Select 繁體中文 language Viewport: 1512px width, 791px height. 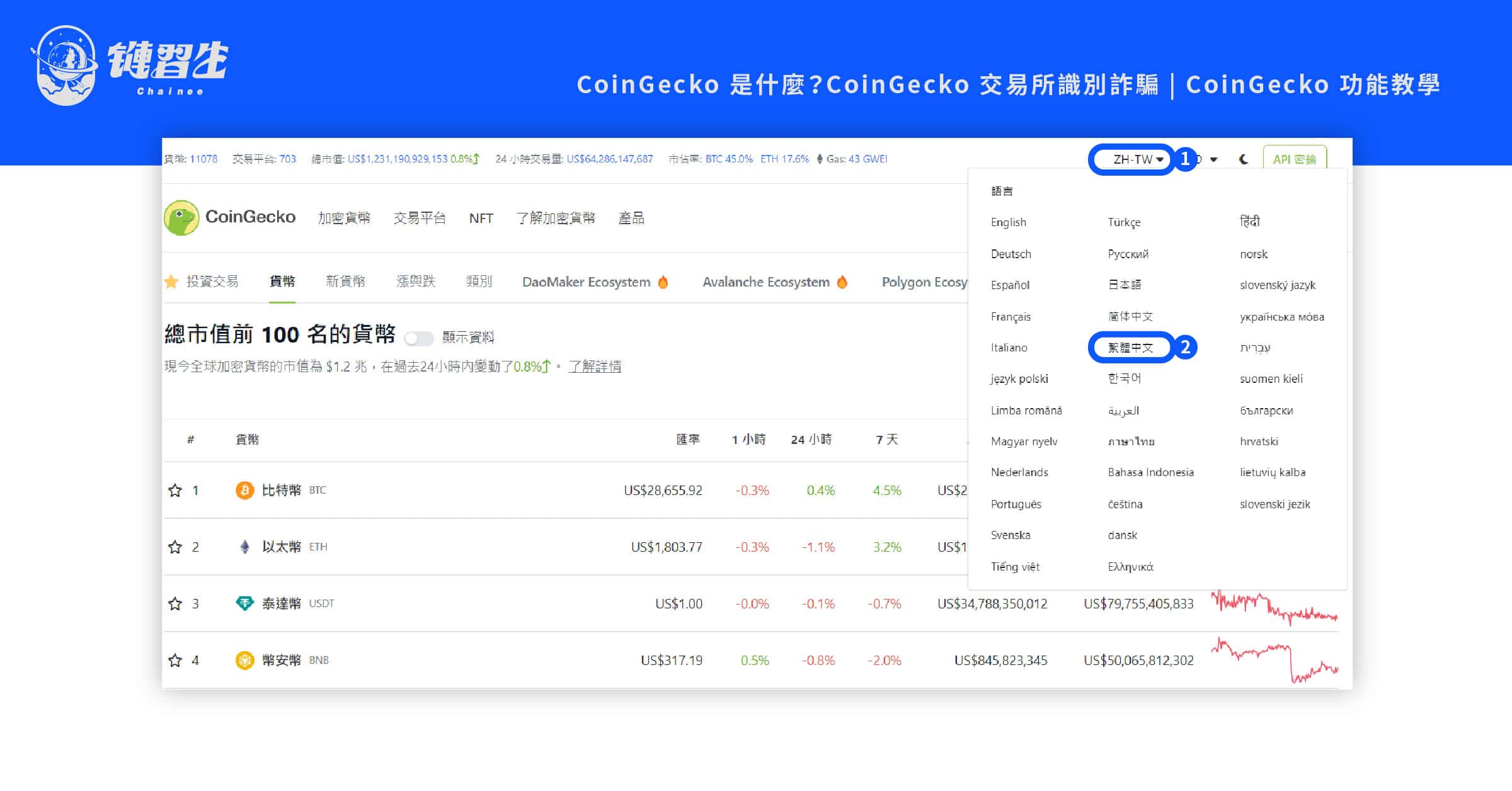pyautogui.click(x=1130, y=348)
